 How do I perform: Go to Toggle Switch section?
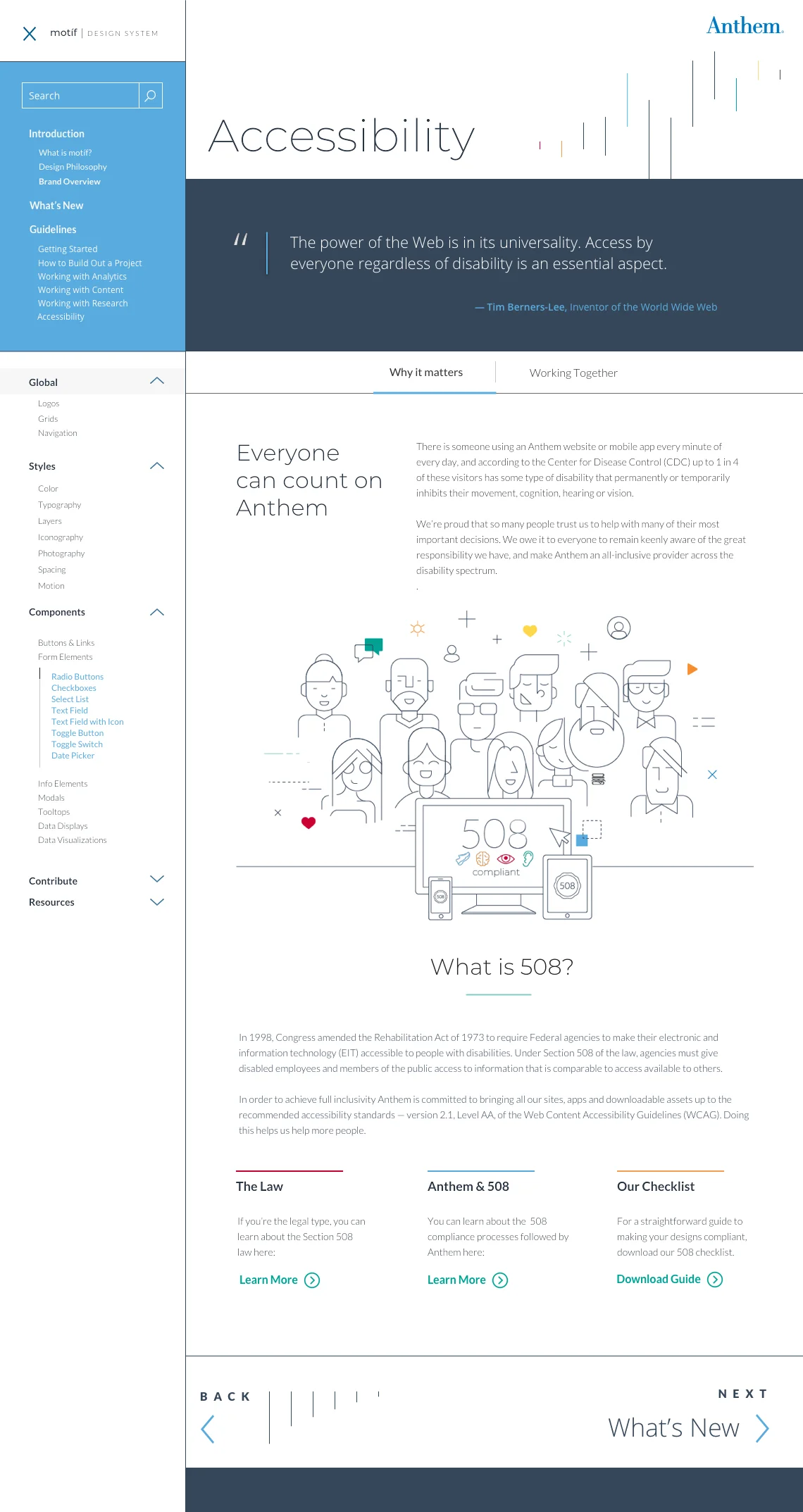coord(77,744)
